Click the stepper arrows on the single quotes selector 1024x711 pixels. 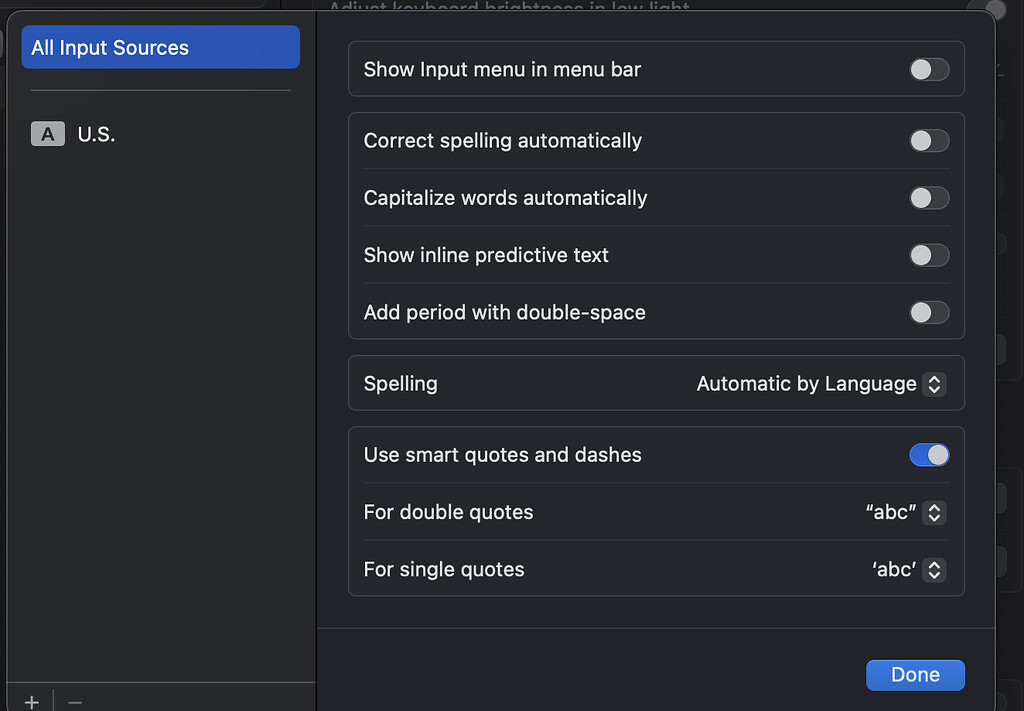click(933, 569)
